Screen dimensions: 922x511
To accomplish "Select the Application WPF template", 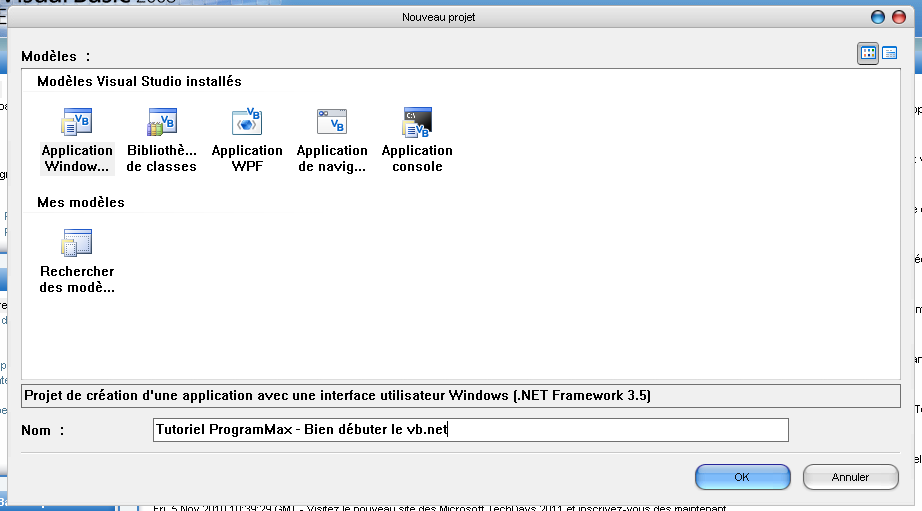I will pos(247,140).
